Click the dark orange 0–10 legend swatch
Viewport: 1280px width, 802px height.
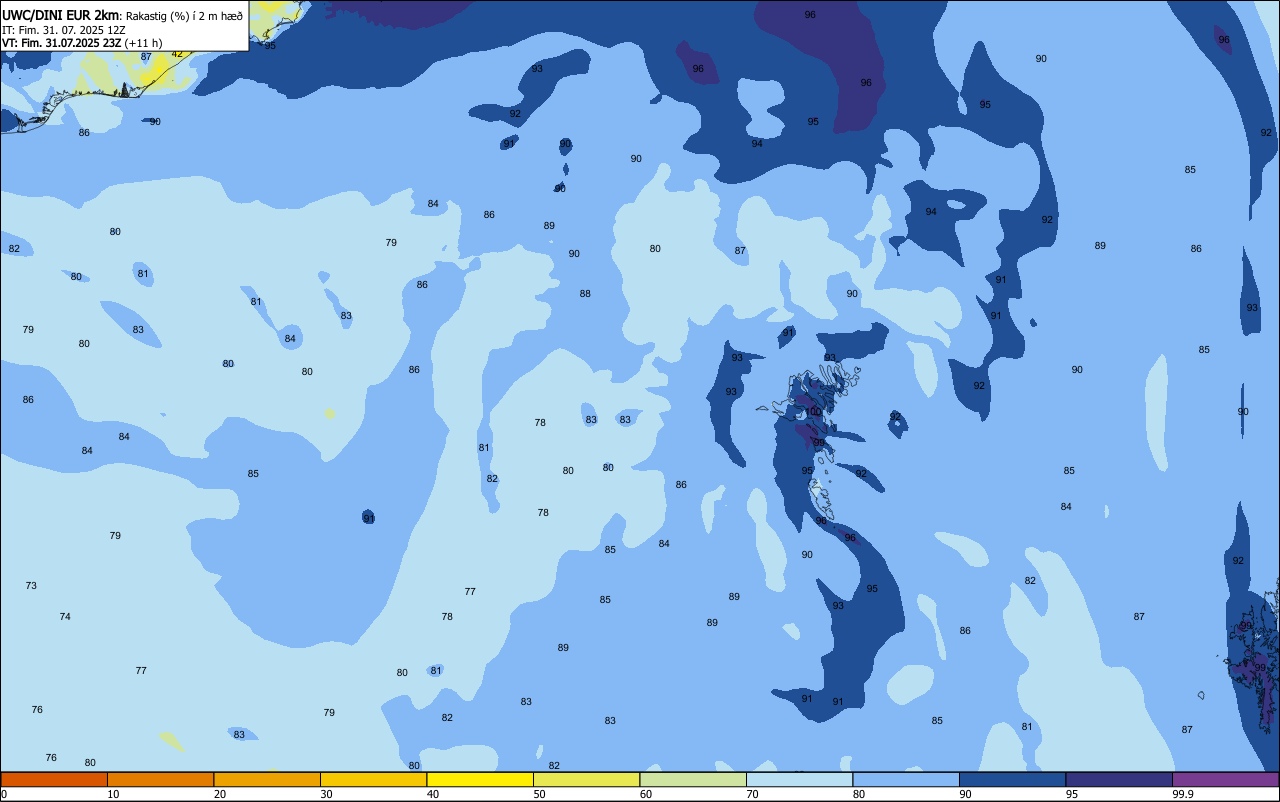pos(54,779)
